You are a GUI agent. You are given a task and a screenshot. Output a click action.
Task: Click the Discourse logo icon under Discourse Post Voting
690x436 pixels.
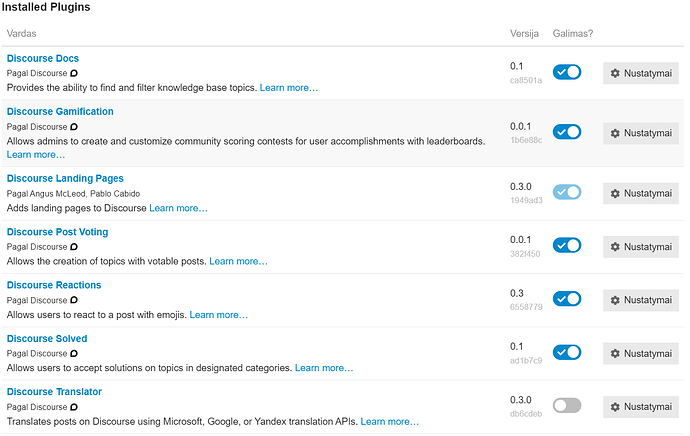[74, 247]
